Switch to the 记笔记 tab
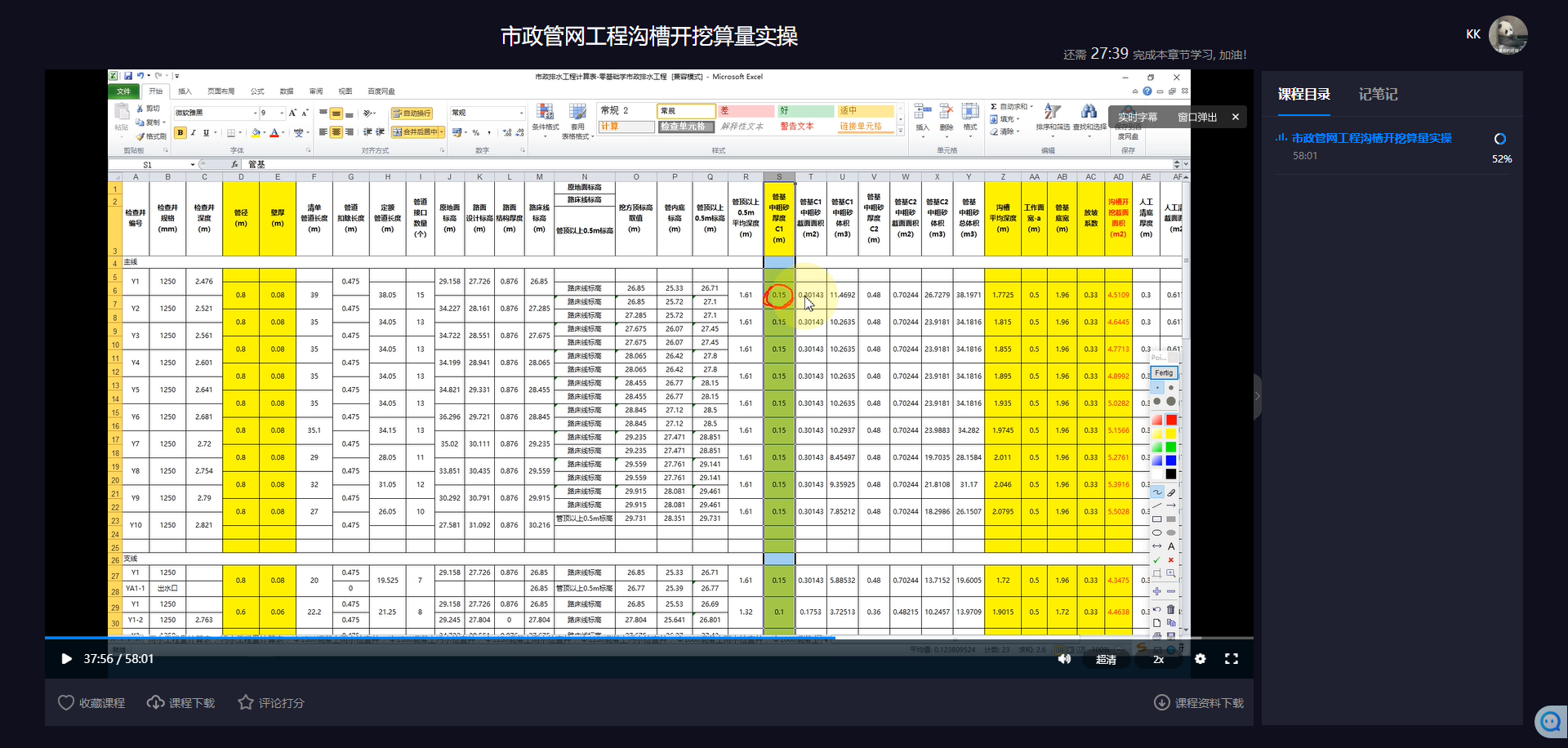This screenshot has width=1568, height=748. (1378, 94)
